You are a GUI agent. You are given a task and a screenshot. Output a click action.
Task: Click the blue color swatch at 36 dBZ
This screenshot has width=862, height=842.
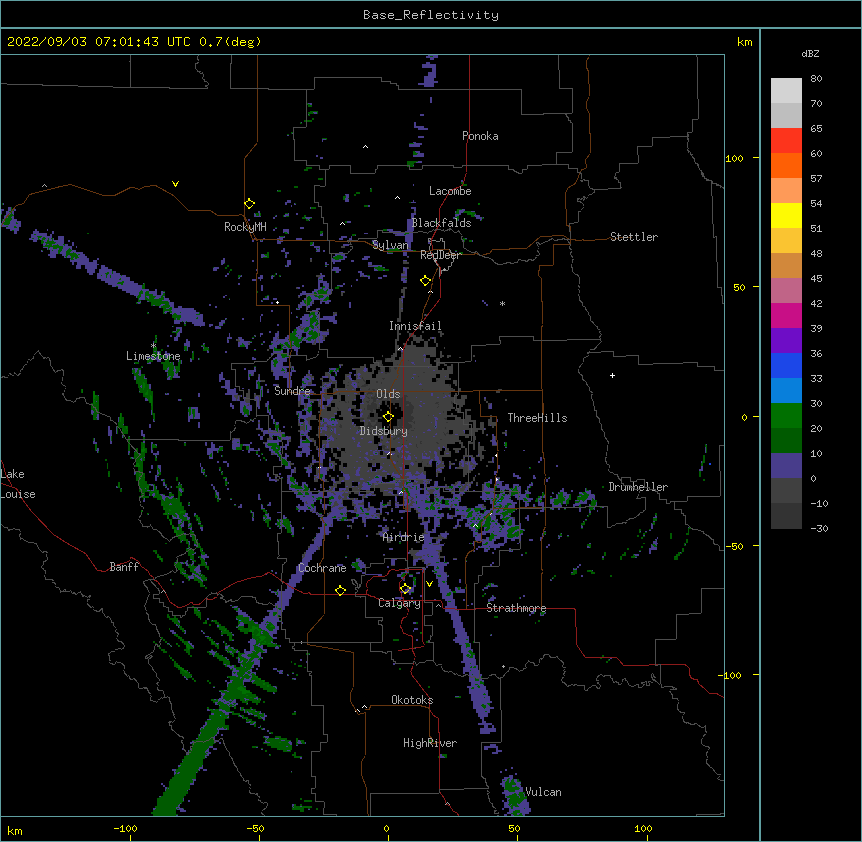pyautogui.click(x=786, y=365)
